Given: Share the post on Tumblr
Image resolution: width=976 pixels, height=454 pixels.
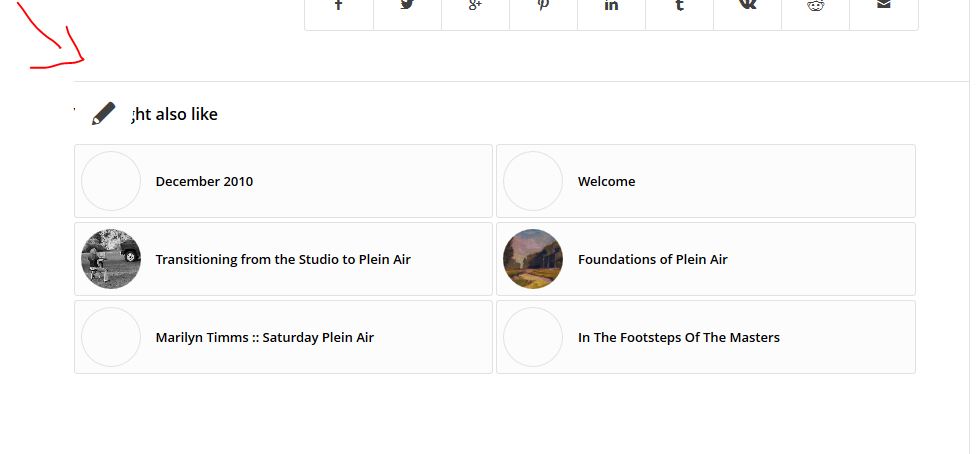Looking at the screenshot, I should pos(680,6).
